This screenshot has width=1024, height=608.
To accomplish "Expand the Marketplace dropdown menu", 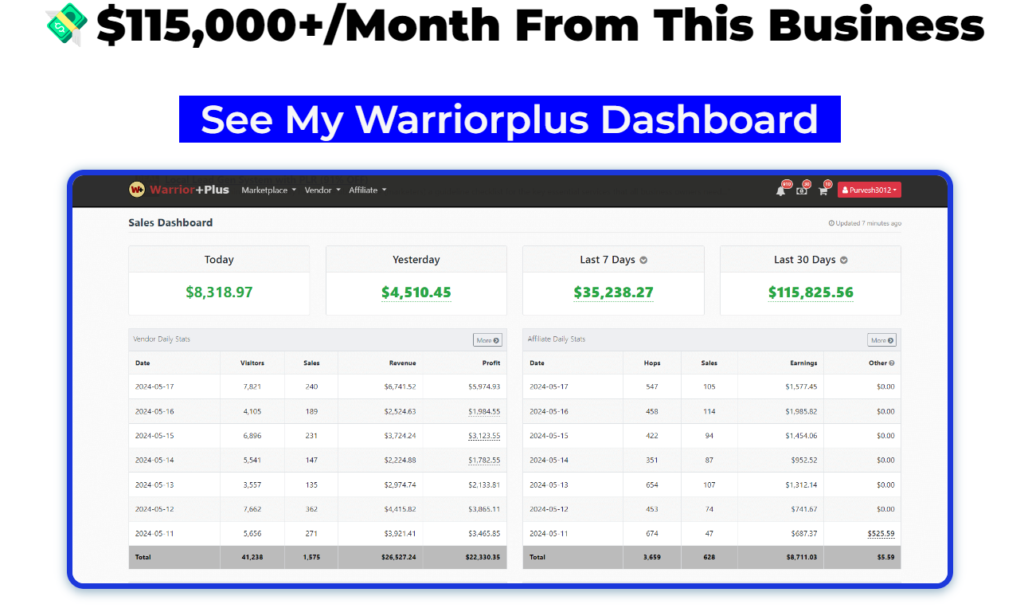I will [268, 190].
